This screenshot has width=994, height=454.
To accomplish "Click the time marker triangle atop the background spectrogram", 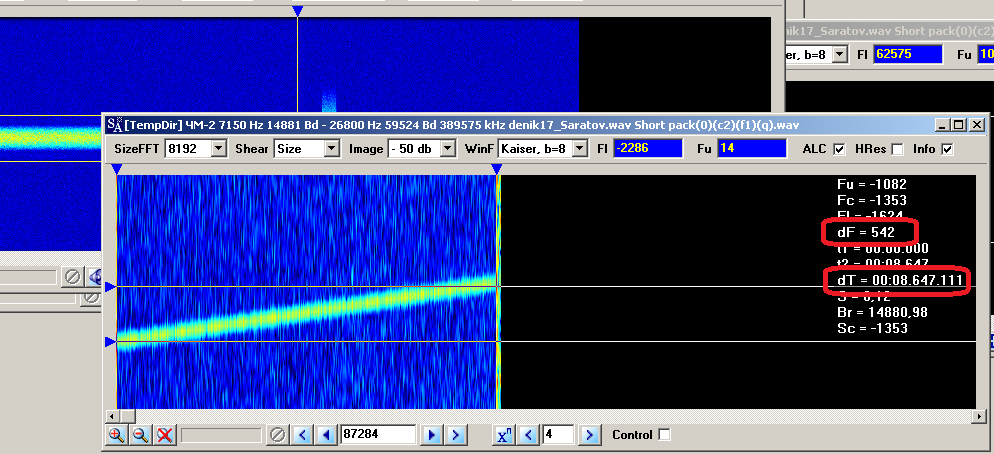I will [297, 11].
